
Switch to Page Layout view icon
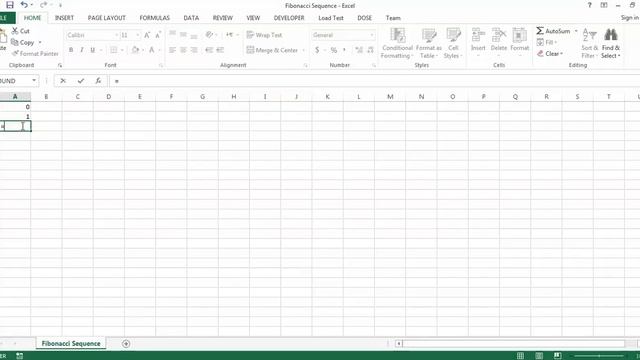point(539,356)
